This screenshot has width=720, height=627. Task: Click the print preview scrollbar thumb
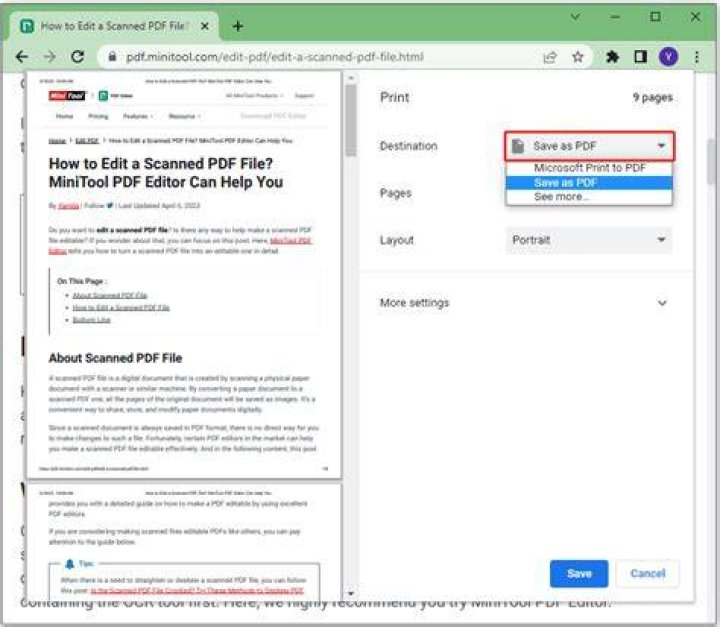click(351, 120)
